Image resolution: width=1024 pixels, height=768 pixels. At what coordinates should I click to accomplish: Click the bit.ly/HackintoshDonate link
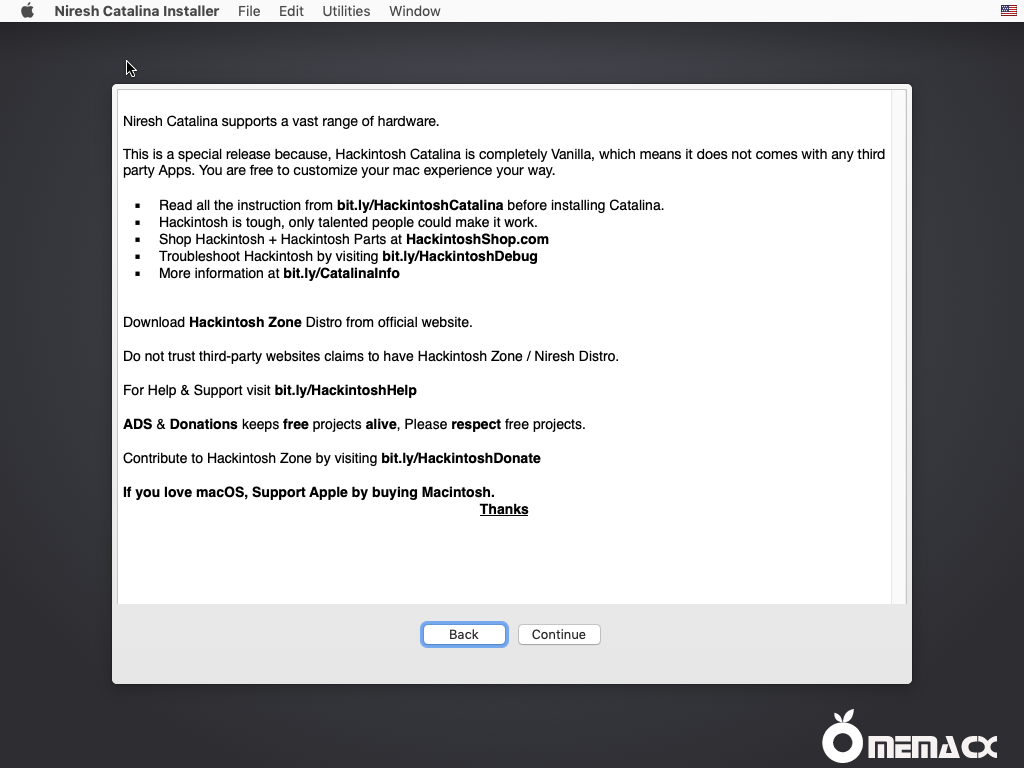click(461, 458)
